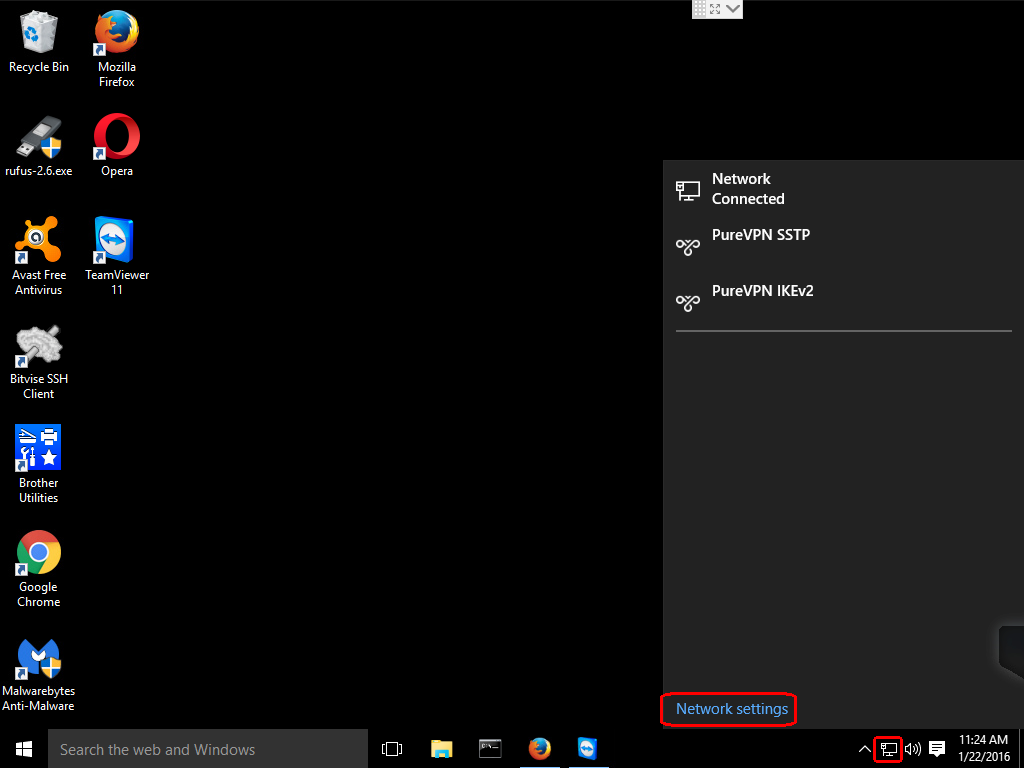Open the Network settings link
The image size is (1024, 768).
click(731, 709)
